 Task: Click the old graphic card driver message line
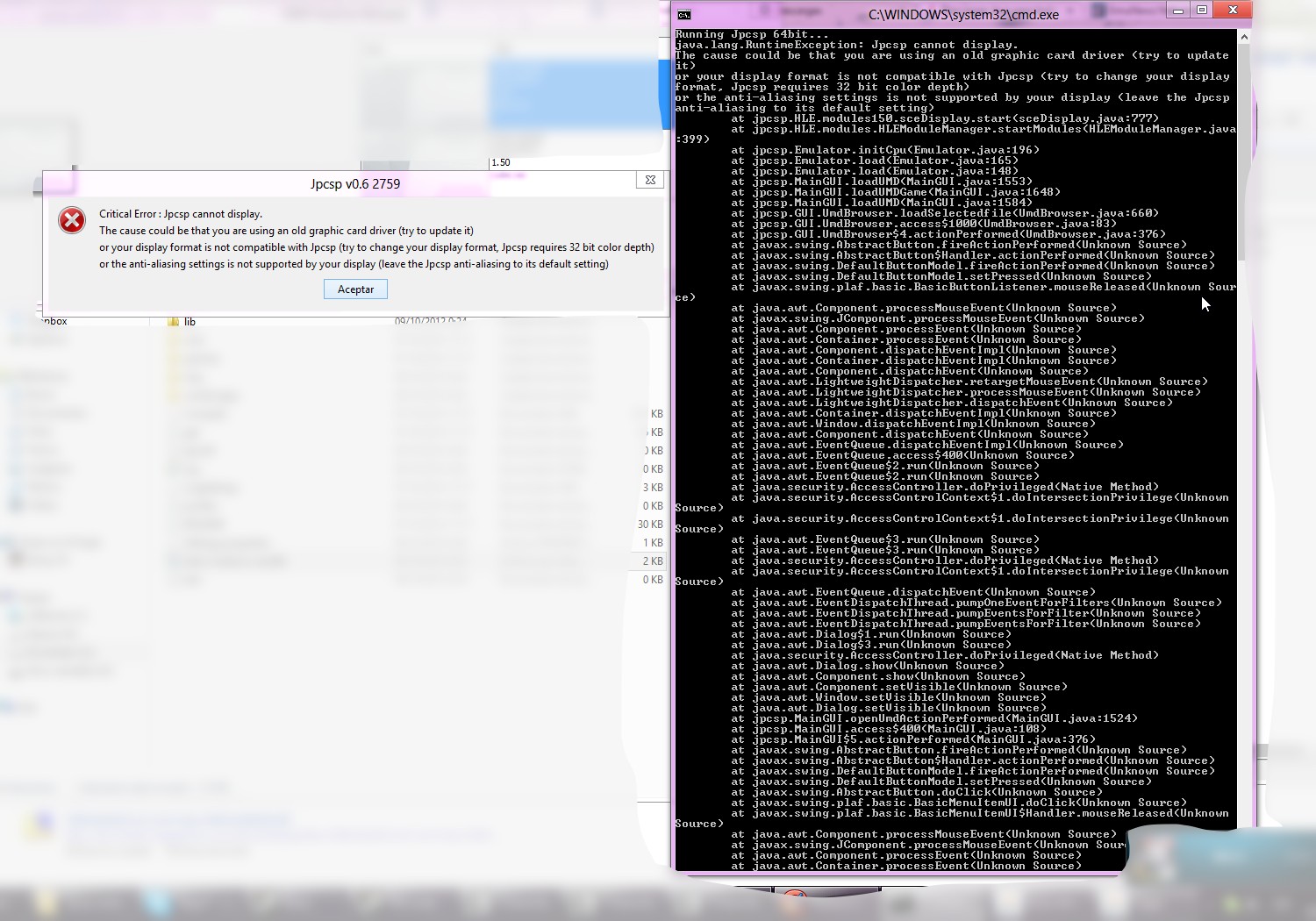pos(286,231)
